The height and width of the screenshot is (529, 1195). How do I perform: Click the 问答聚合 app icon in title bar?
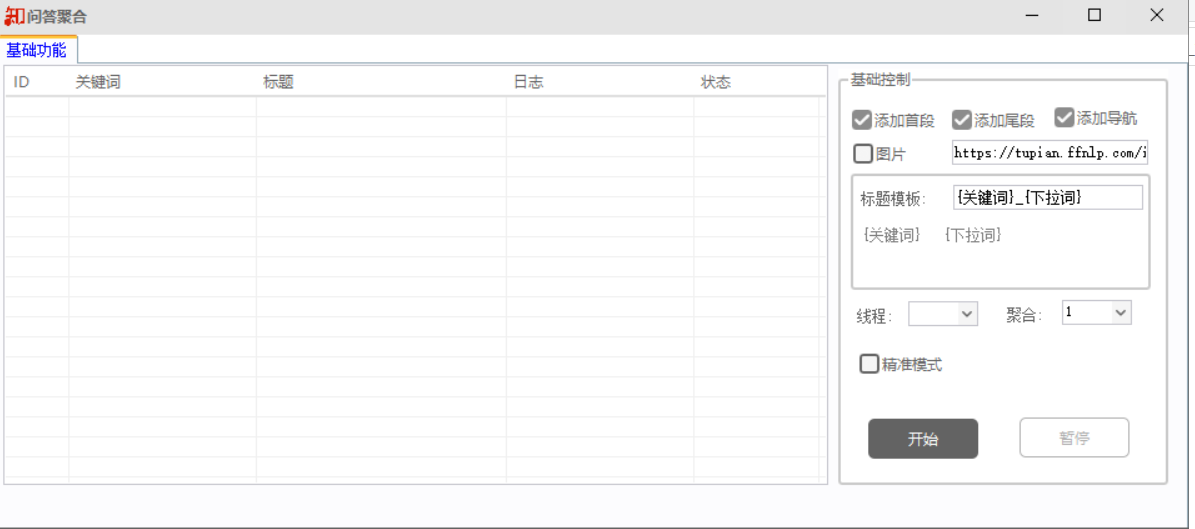tap(14, 15)
